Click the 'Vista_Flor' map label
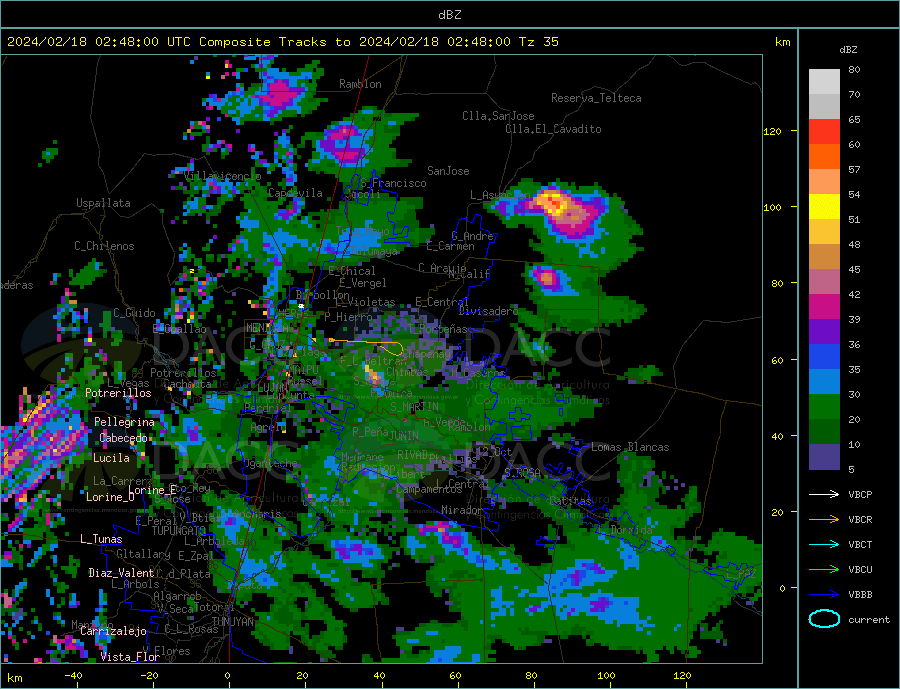Image resolution: width=900 pixels, height=689 pixels. point(130,657)
